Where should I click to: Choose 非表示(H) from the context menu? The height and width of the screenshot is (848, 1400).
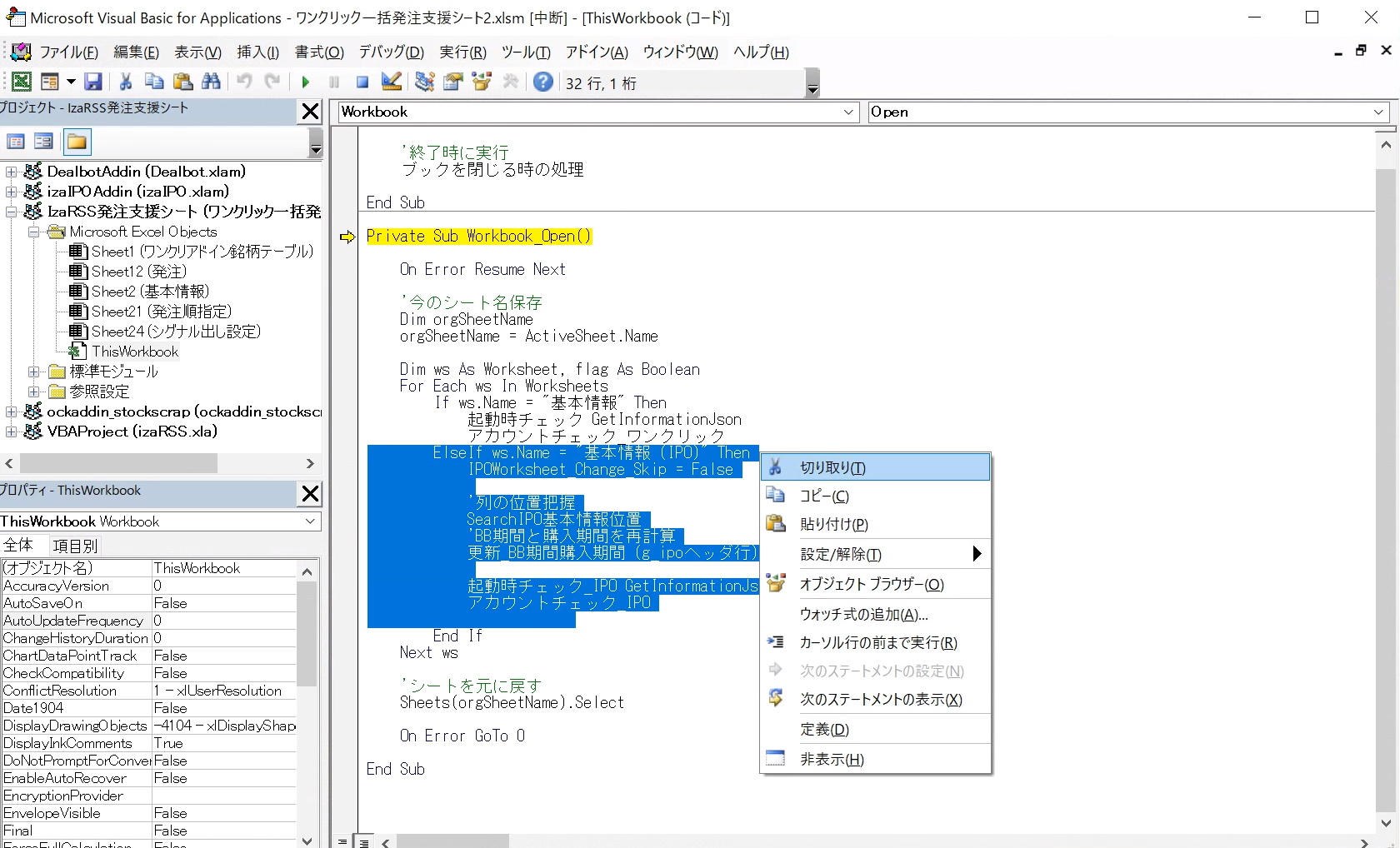pos(876,759)
